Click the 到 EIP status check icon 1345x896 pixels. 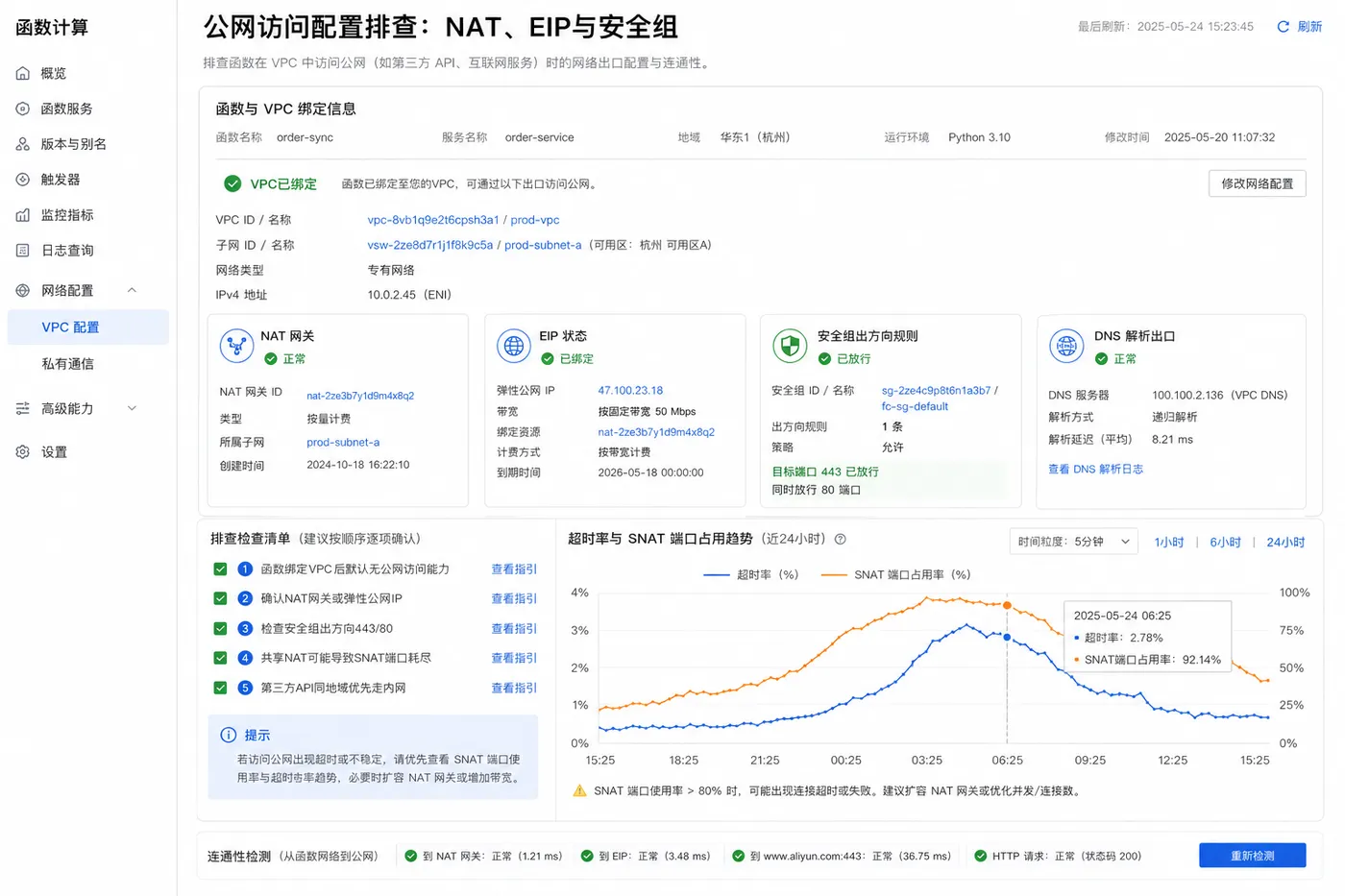(587, 856)
